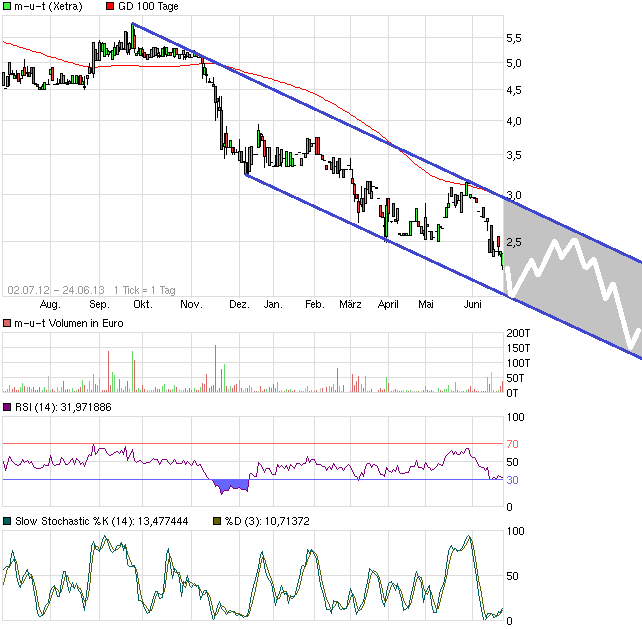Image resolution: width=642 pixels, height=629 pixels.
Task: Click the red GD 100 Tage legend swatch
Action: [109, 7]
